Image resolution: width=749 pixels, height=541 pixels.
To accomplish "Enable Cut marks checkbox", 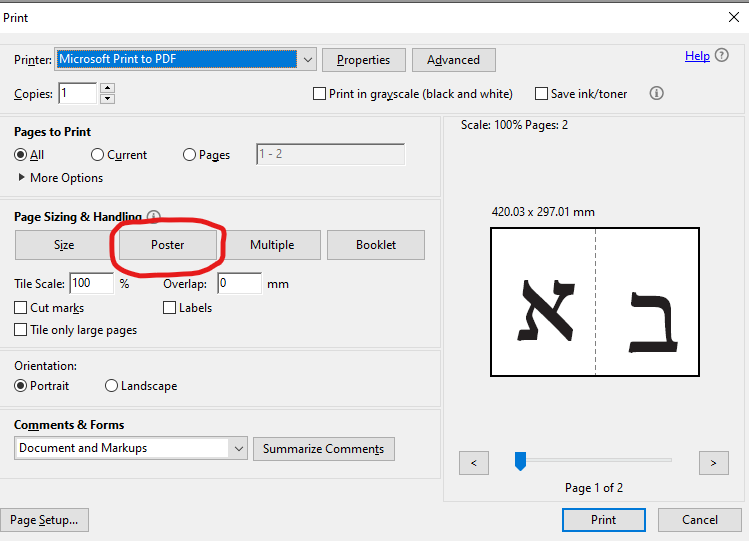I will (21, 308).
